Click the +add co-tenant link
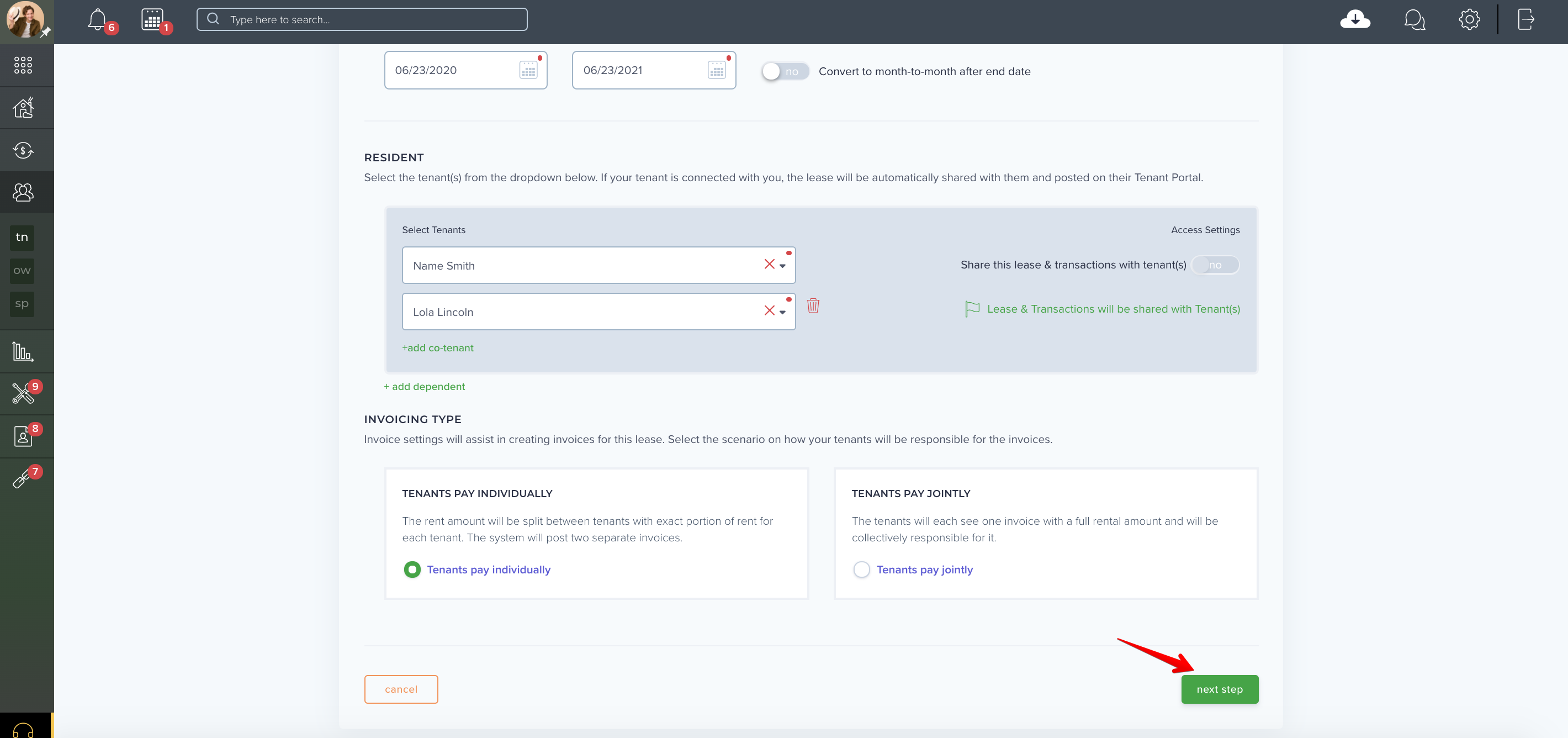This screenshot has height=738, width=1568. tap(438, 347)
